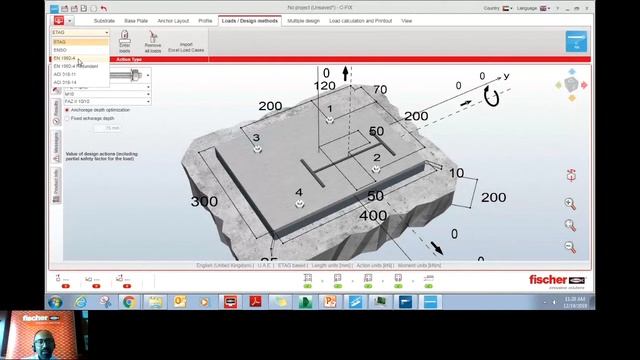Click the upper zoom magnifier icon
The height and width of the screenshot is (360, 640).
click(570, 204)
